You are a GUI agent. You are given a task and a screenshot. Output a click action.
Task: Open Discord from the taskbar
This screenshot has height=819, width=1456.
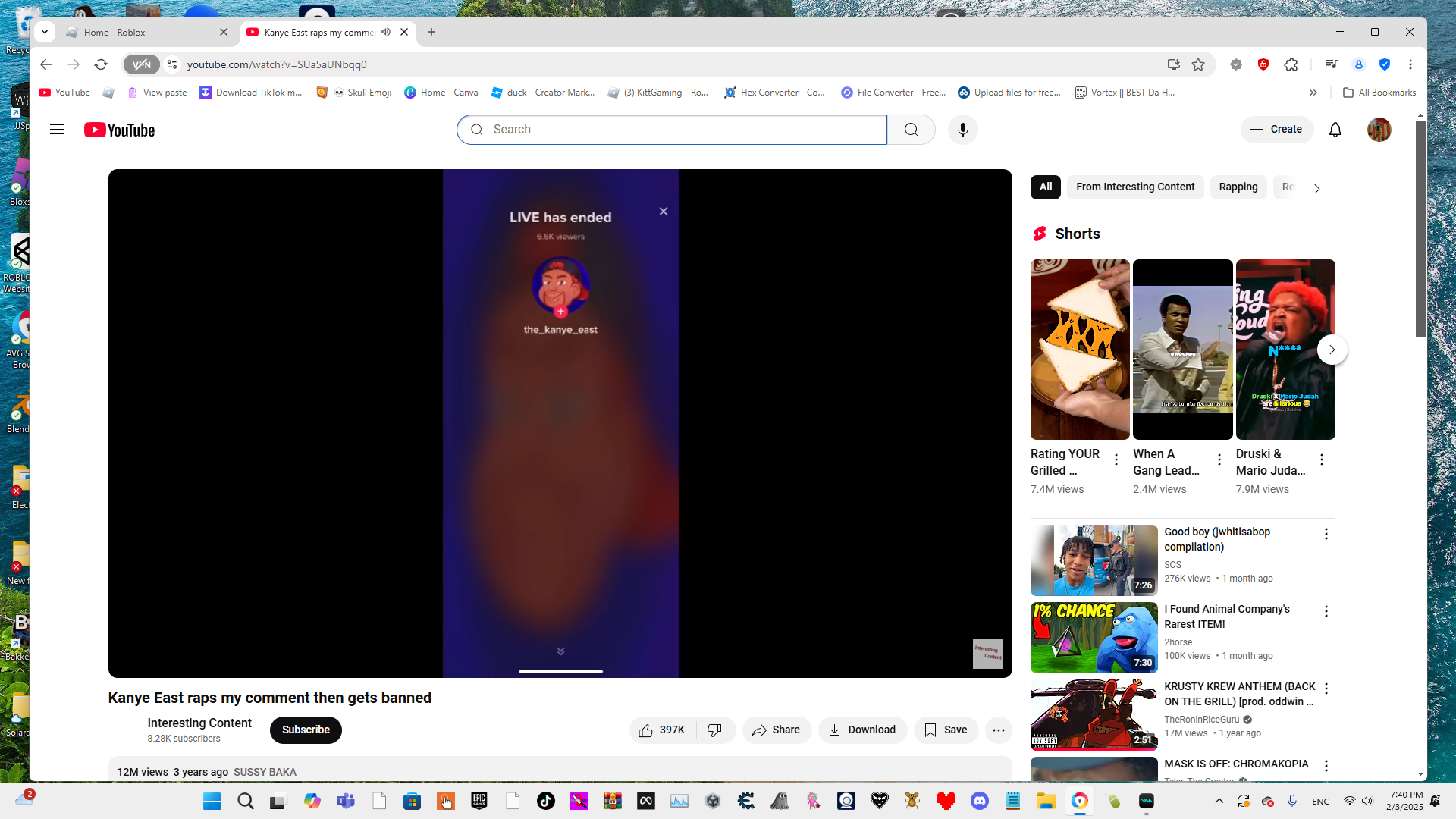[980, 801]
